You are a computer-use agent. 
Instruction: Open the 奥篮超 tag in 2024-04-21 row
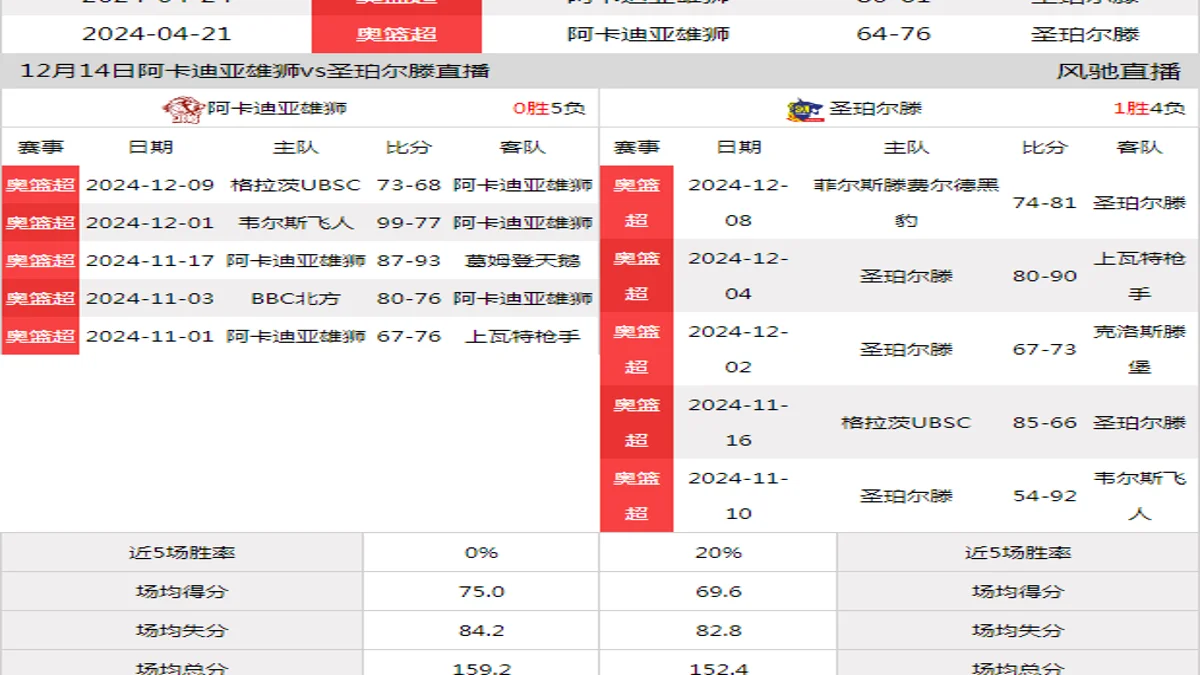397,34
